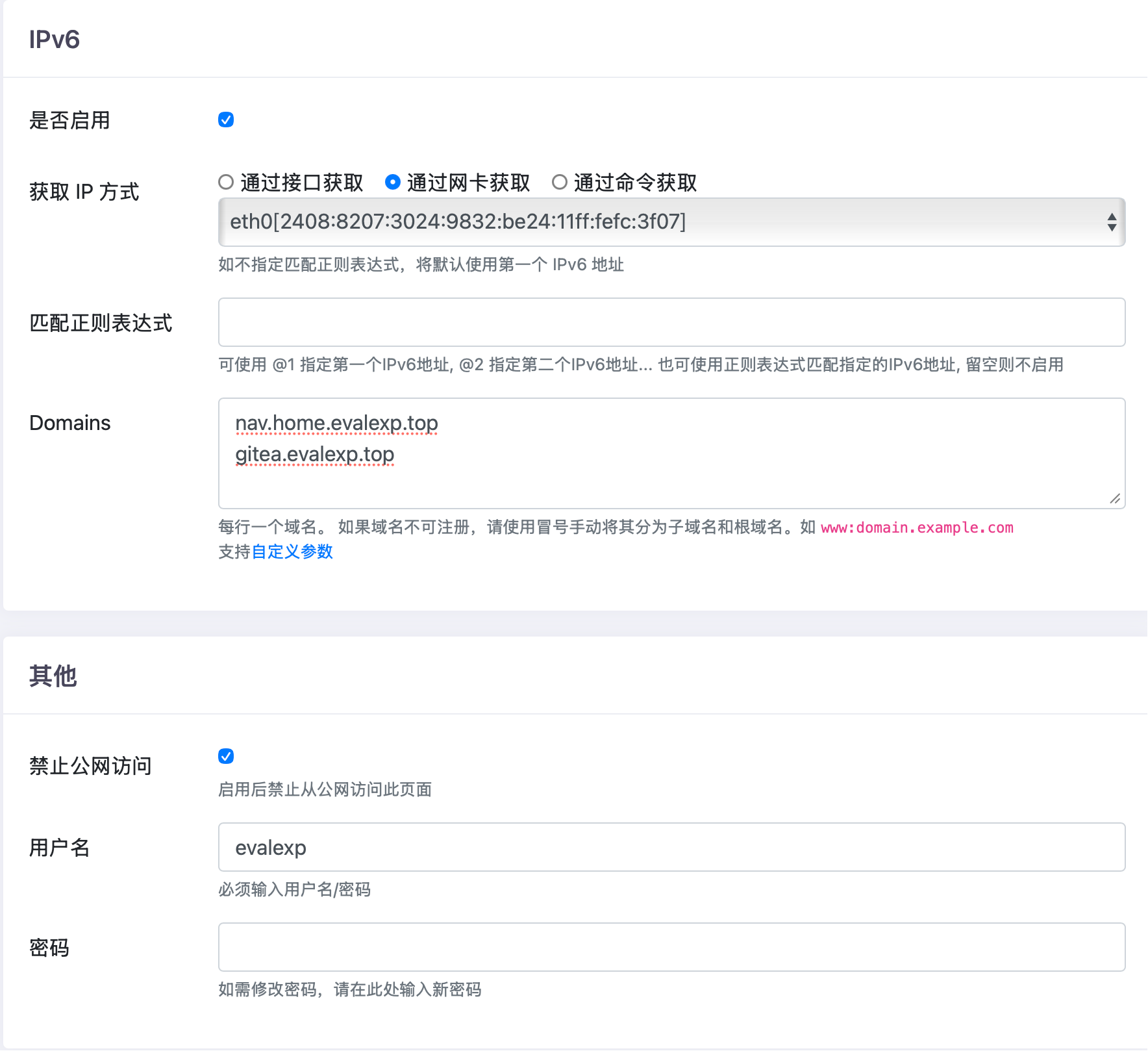Viewport: 1148px width, 1051px height.
Task: Click the nav.home.evalexp.top line in Domains
Action: click(x=336, y=423)
